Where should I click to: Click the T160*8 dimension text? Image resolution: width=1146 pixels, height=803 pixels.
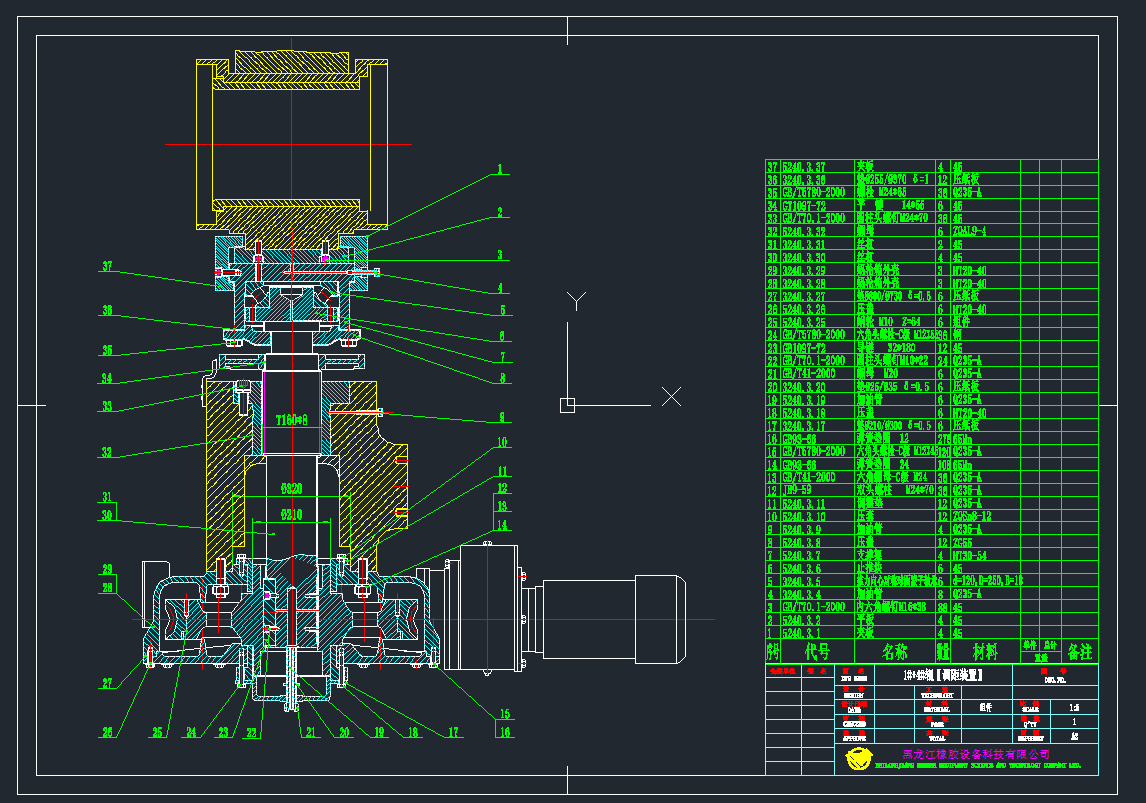tap(291, 421)
